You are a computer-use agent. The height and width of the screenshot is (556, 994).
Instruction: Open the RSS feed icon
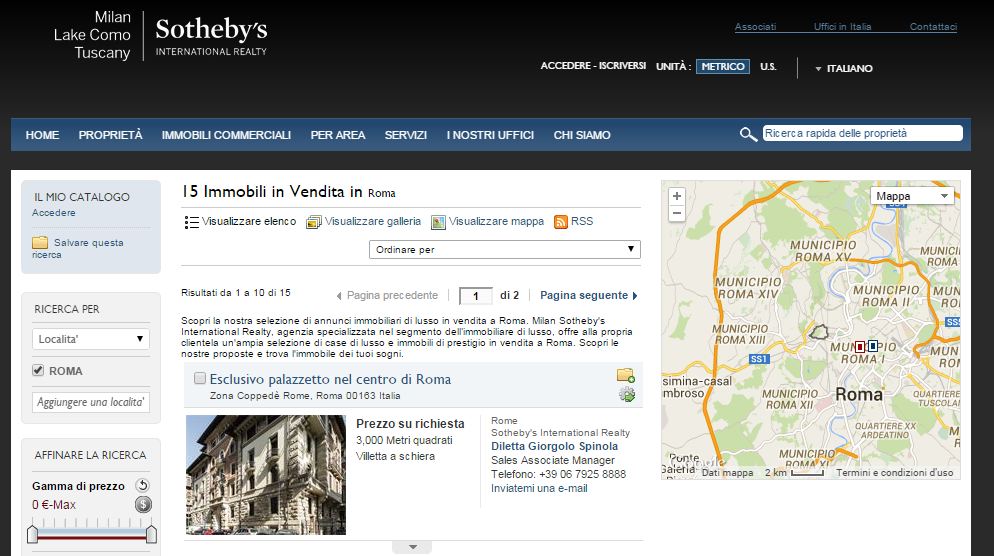pos(561,222)
